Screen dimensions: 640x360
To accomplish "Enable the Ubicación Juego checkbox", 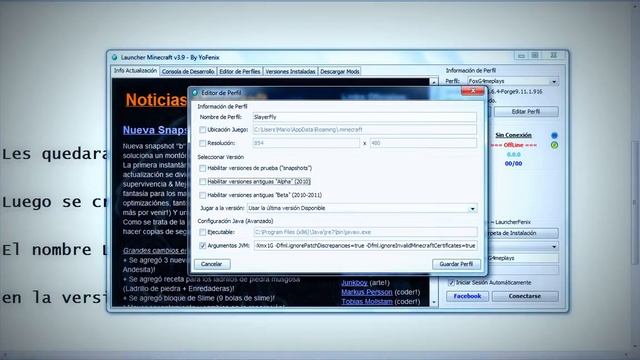I will click(x=202, y=130).
